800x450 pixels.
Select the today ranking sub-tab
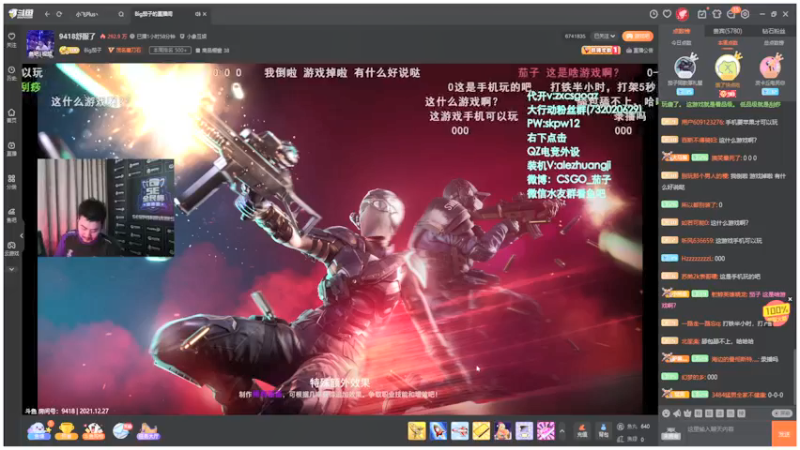(x=681, y=43)
